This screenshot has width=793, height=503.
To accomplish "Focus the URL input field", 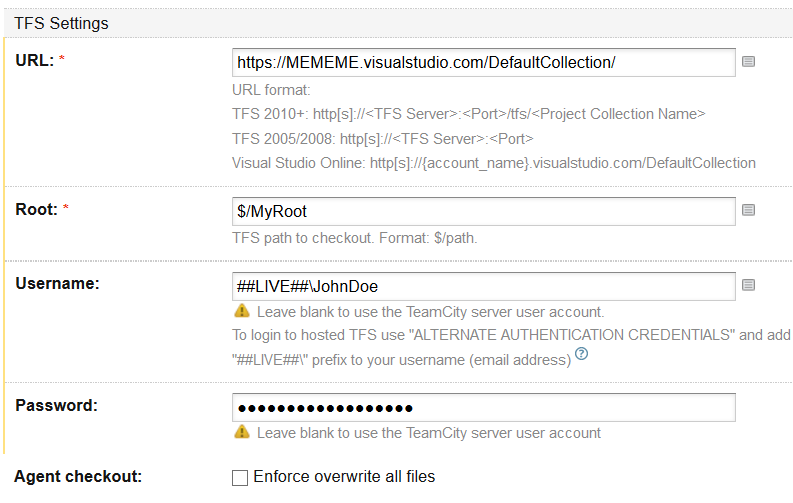I will pos(483,62).
